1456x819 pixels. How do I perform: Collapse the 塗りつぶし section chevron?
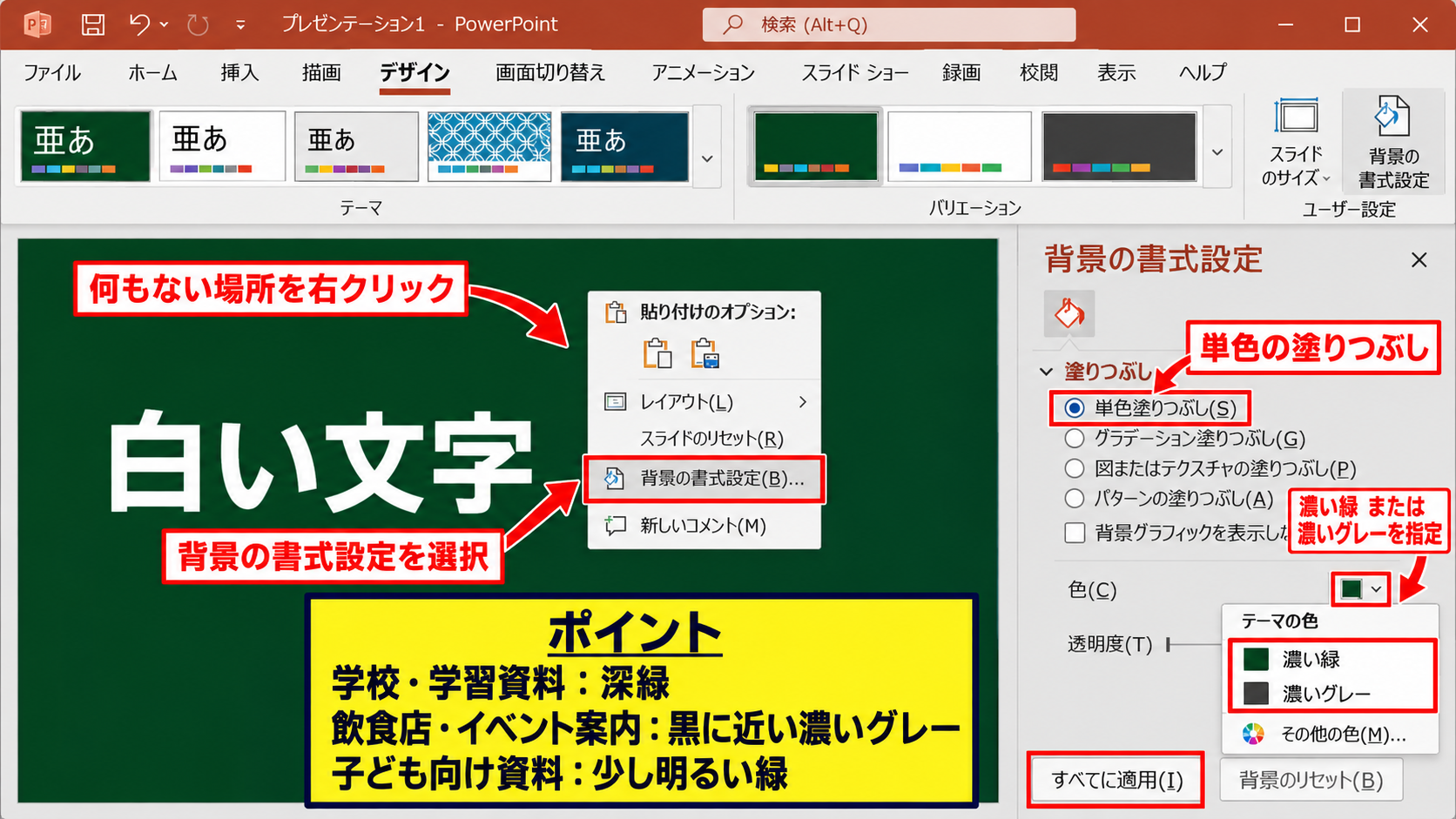1047,372
